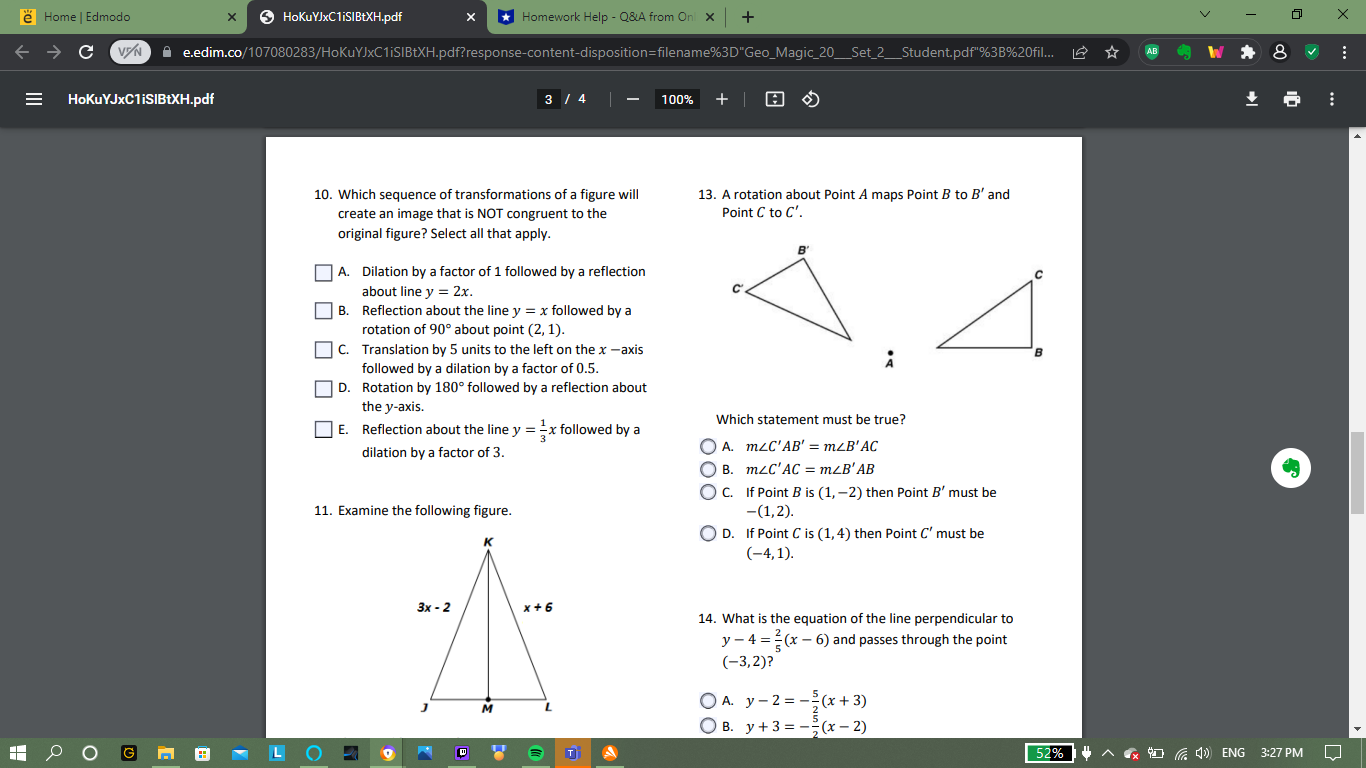The image size is (1366, 768).
Task: Open the print dialog via printer icon
Action: (1292, 99)
